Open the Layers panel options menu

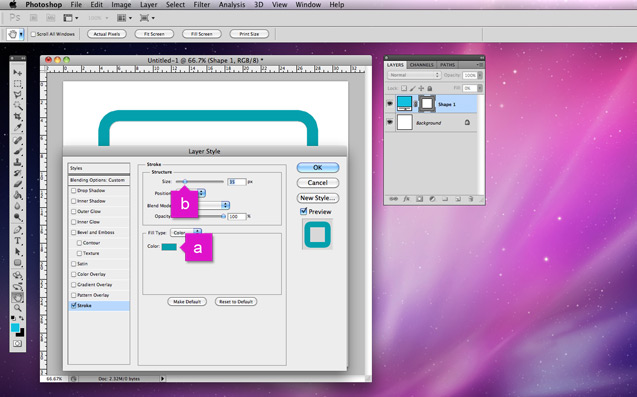point(480,65)
